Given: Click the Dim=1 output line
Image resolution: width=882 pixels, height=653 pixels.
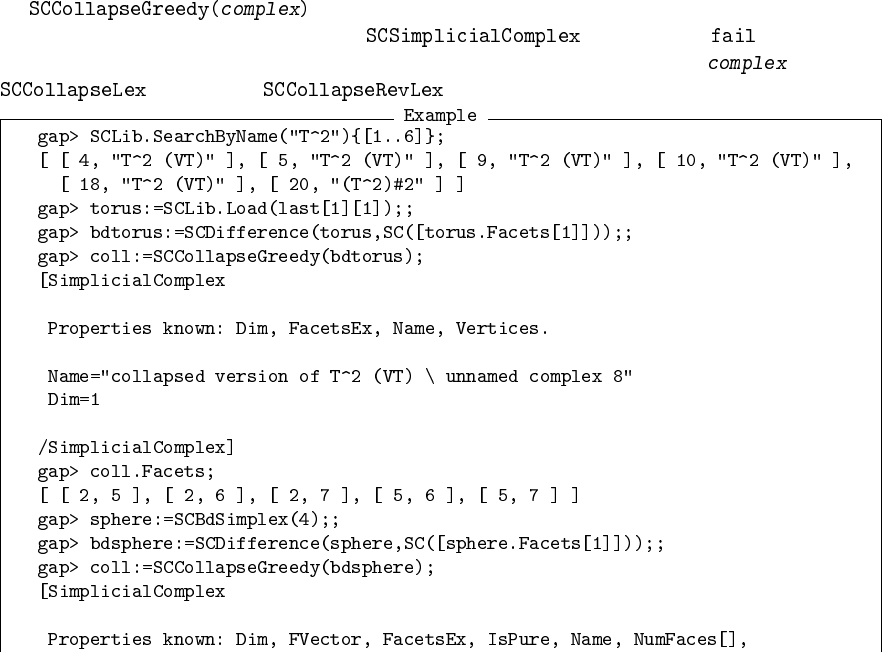Looking at the screenshot, I should pos(73,400).
